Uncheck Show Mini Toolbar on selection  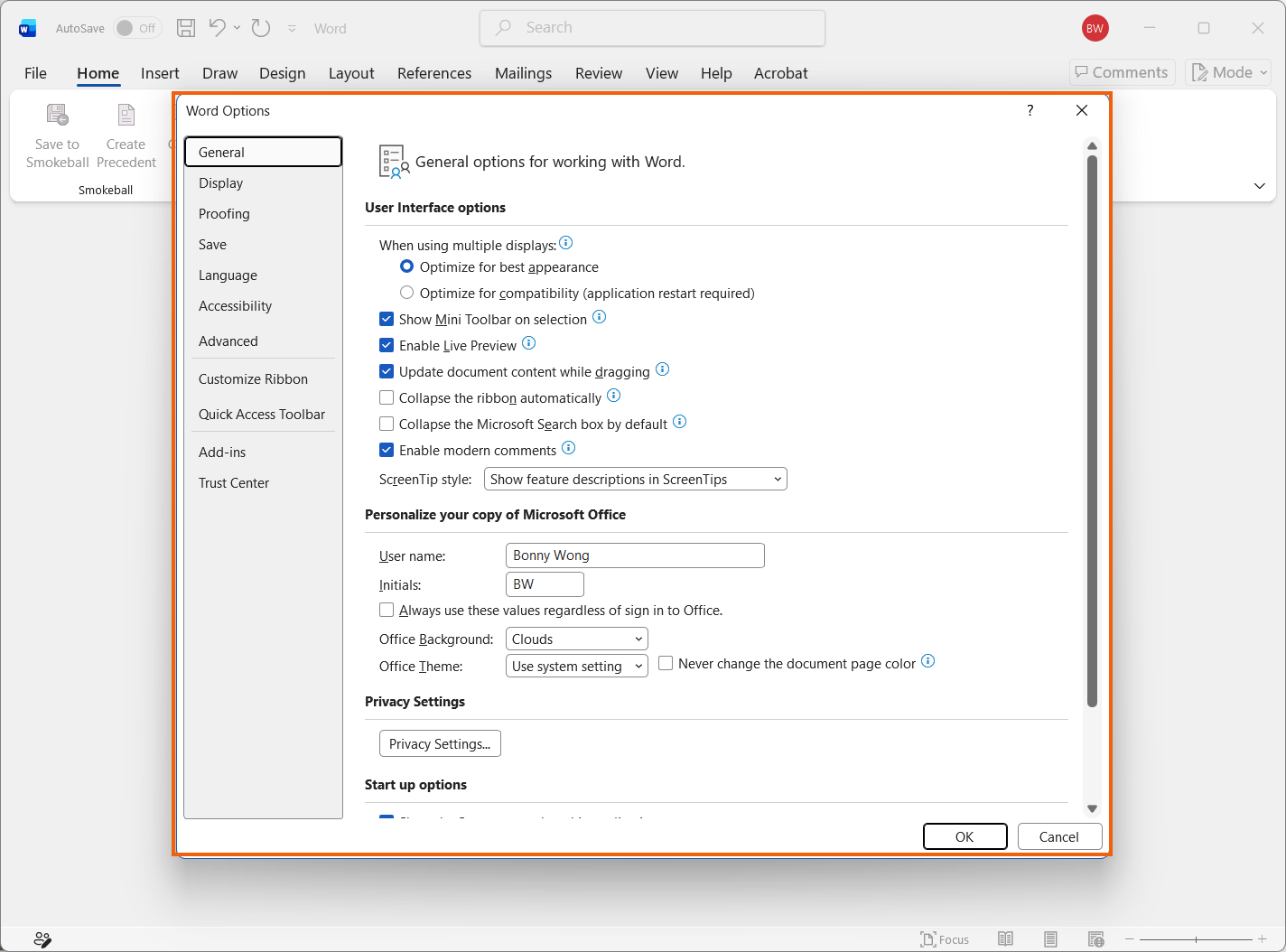(x=387, y=319)
